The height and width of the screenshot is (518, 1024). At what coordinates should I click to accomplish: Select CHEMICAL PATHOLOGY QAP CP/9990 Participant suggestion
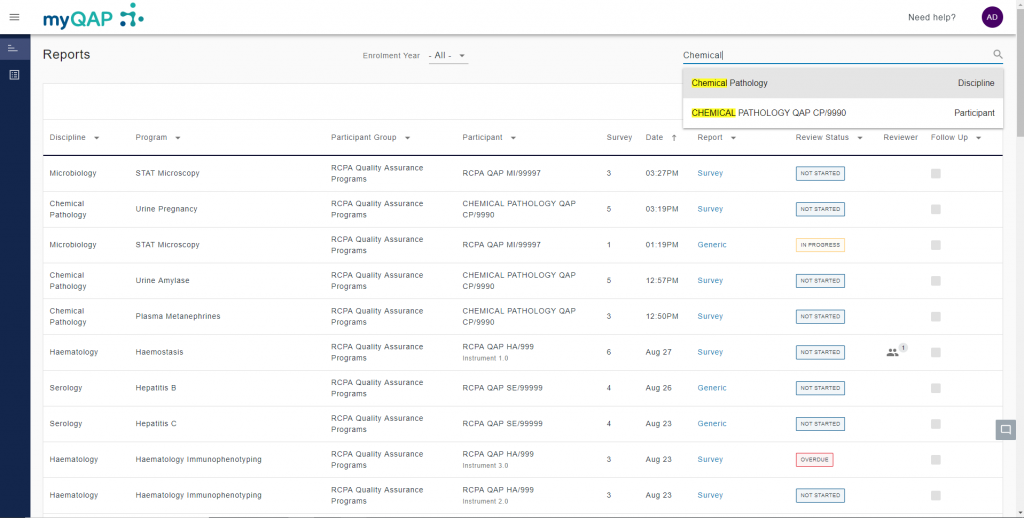842,113
